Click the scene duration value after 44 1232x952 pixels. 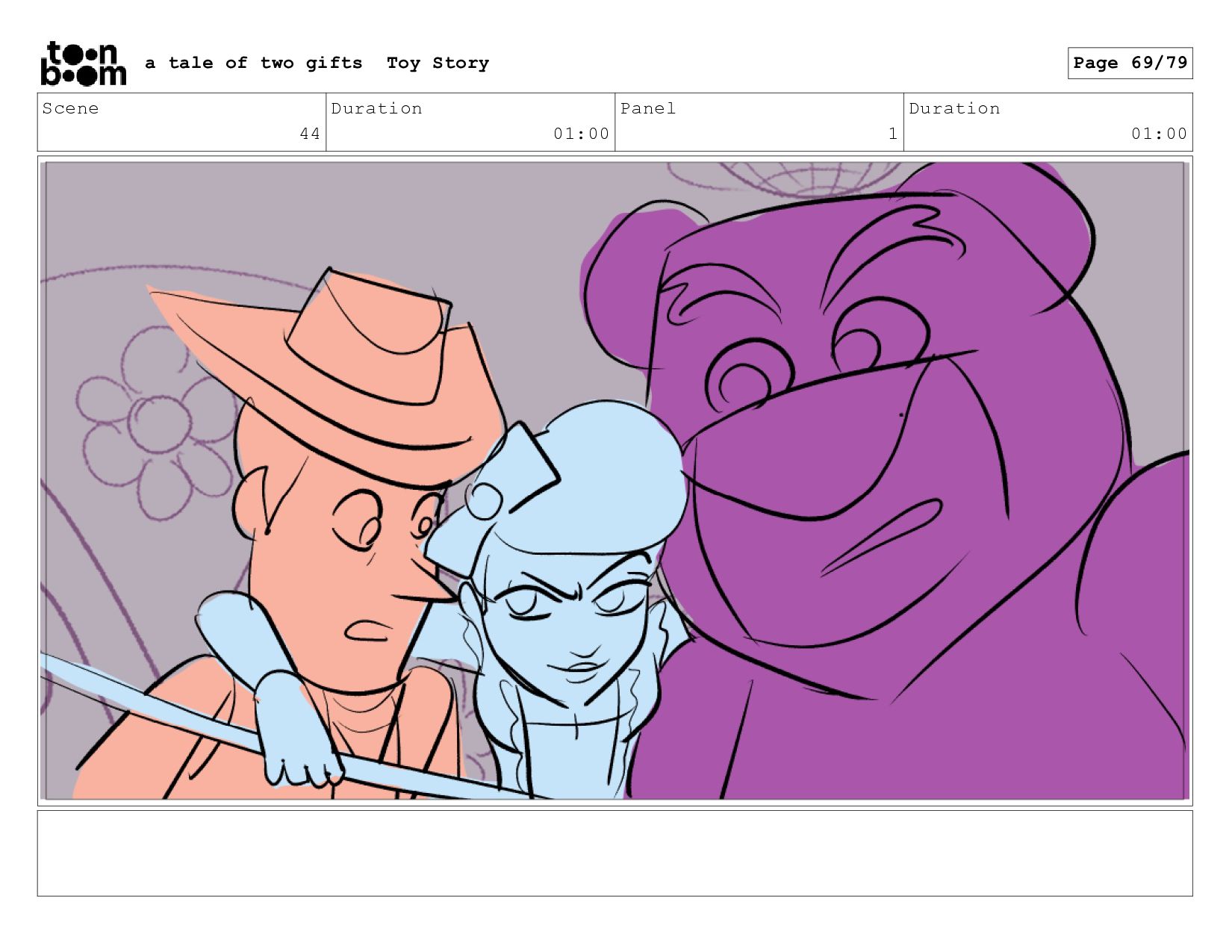point(582,134)
